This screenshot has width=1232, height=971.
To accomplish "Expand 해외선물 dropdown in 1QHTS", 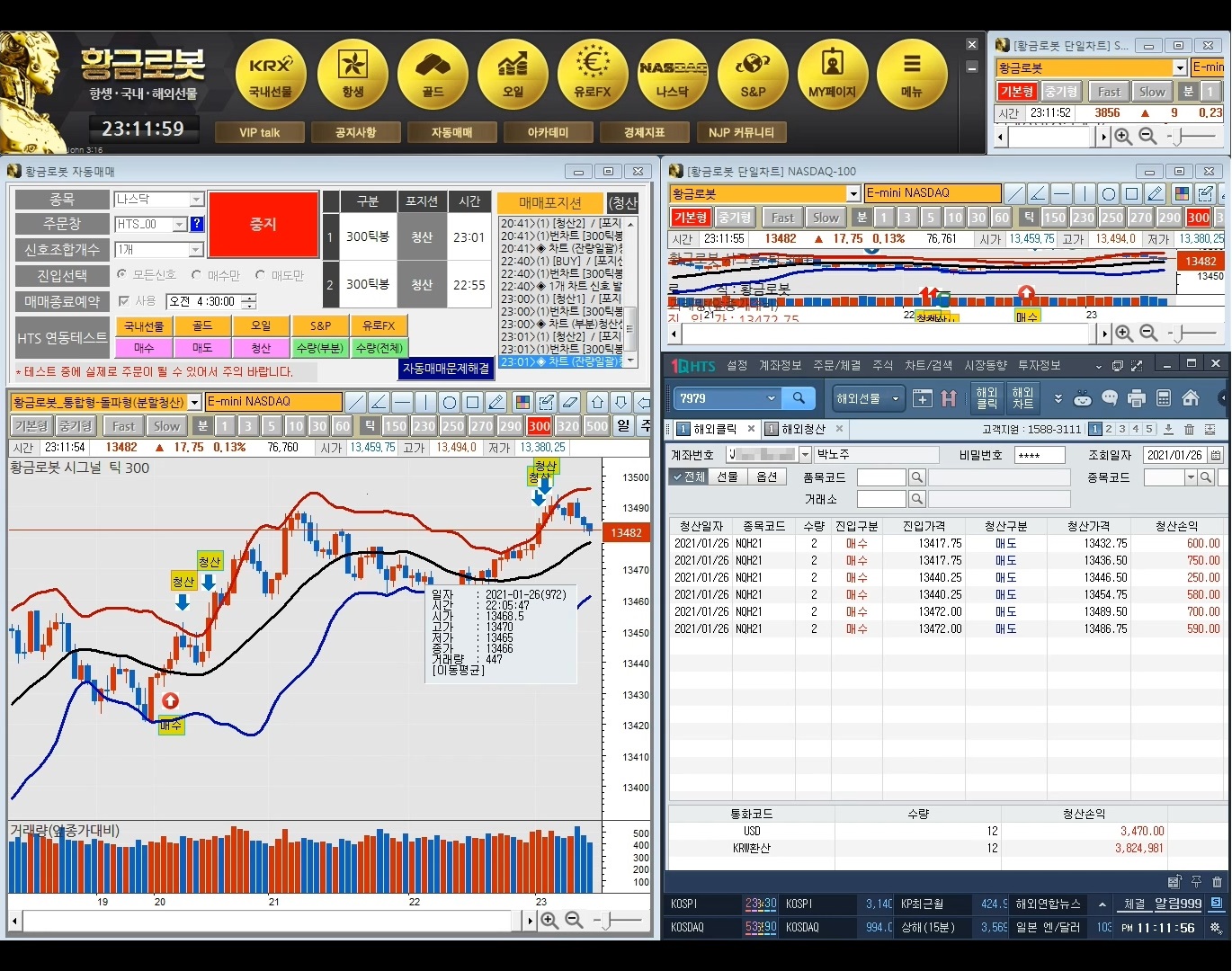I will coord(895,398).
